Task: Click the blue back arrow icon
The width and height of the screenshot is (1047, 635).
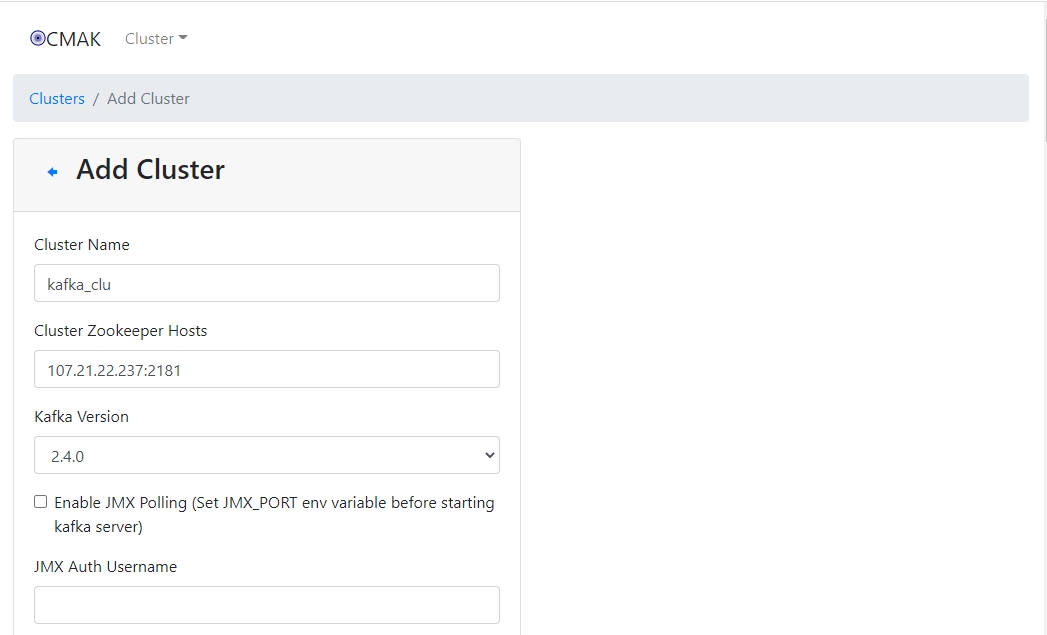Action: point(53,172)
